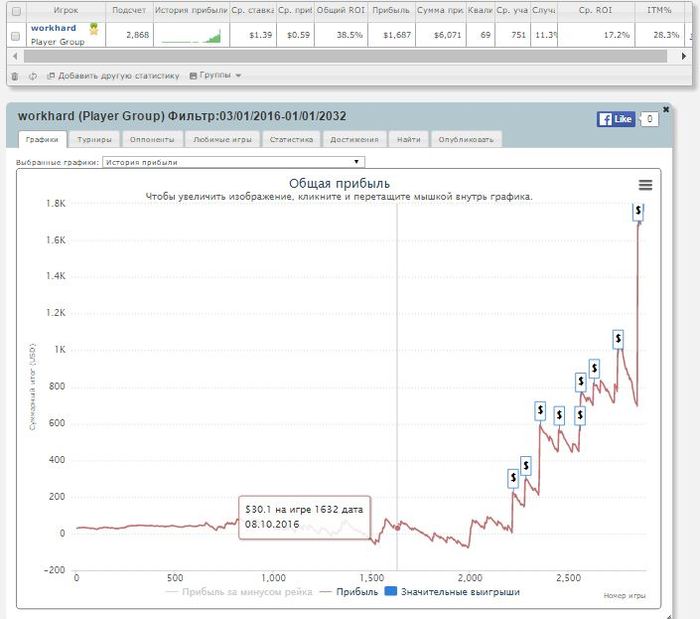
Task: Switch to the Графики tab
Action: pos(42,140)
